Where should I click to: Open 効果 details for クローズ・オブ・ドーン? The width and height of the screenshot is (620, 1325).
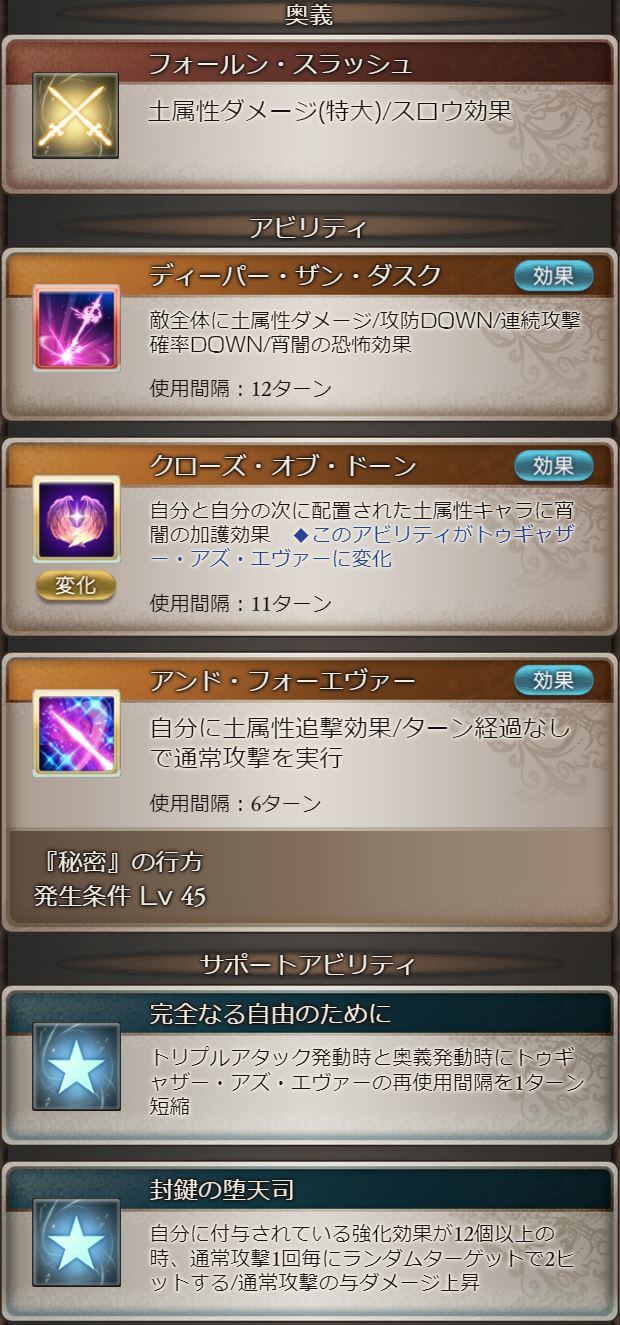coord(554,466)
